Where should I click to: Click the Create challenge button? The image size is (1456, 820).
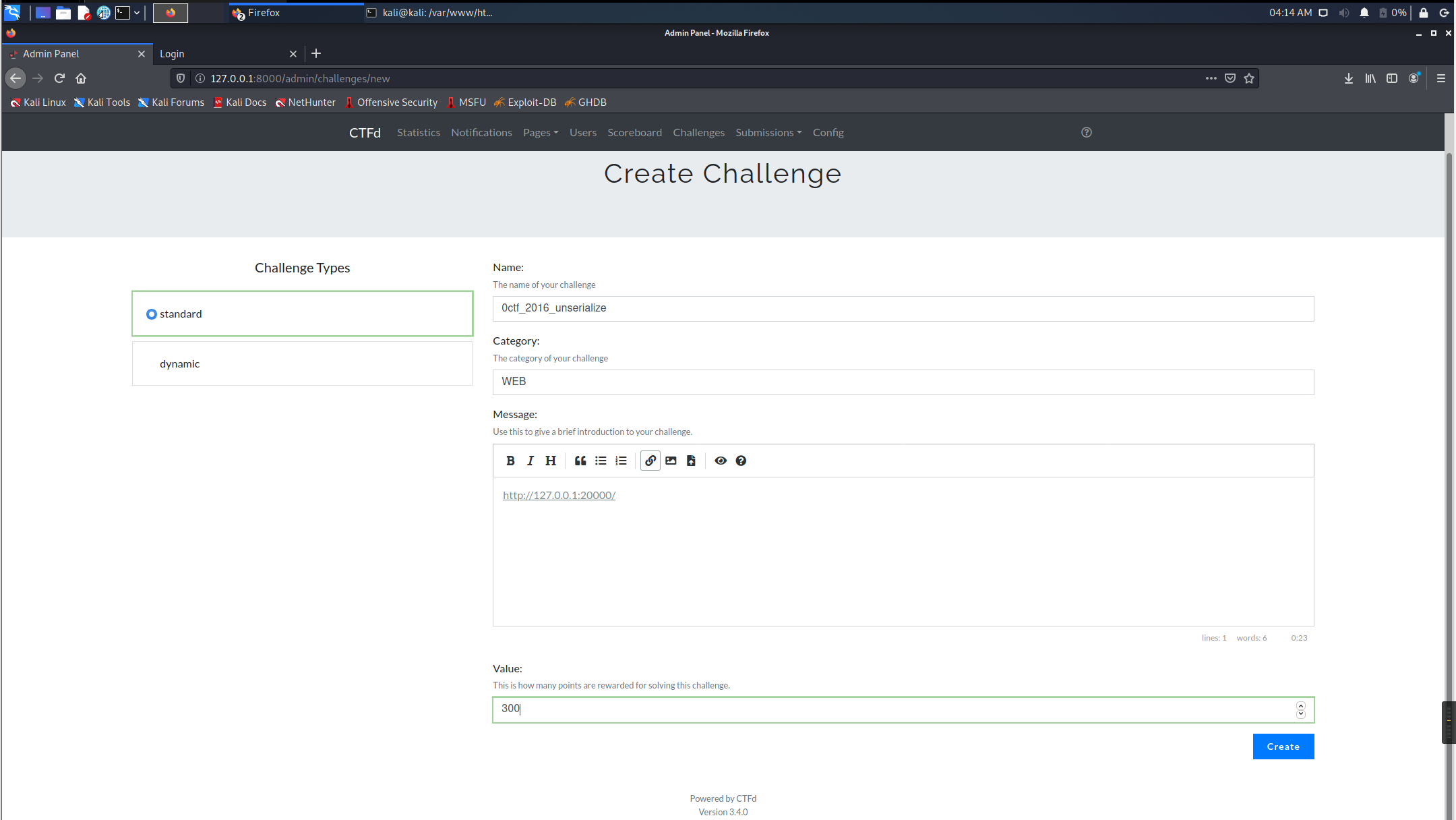[x=1283, y=746]
